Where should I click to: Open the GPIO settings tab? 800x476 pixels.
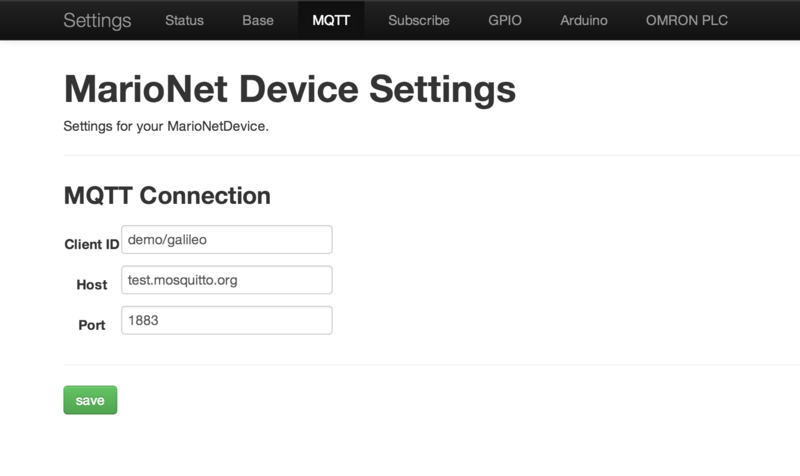pos(505,20)
